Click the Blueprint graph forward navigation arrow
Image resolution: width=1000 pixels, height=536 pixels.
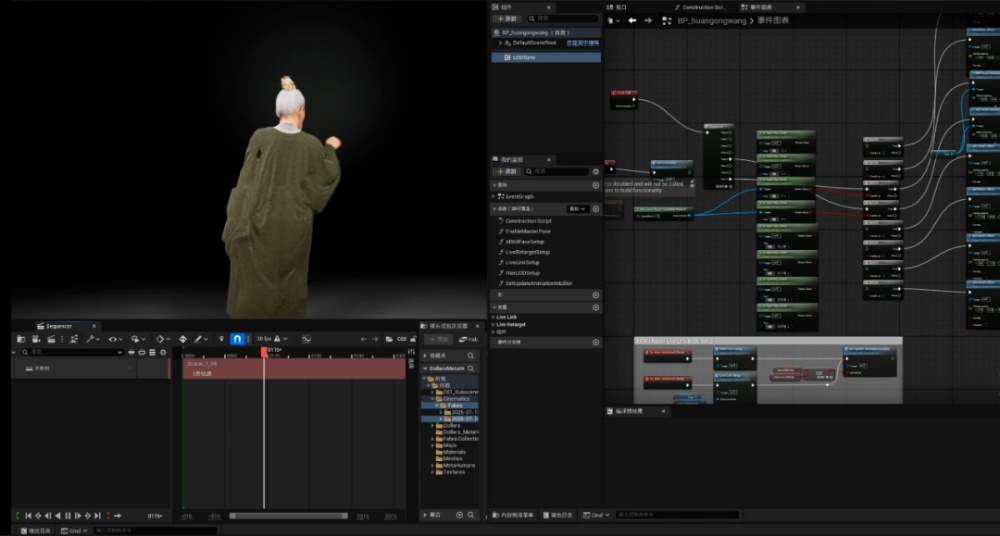pyautogui.click(x=647, y=20)
